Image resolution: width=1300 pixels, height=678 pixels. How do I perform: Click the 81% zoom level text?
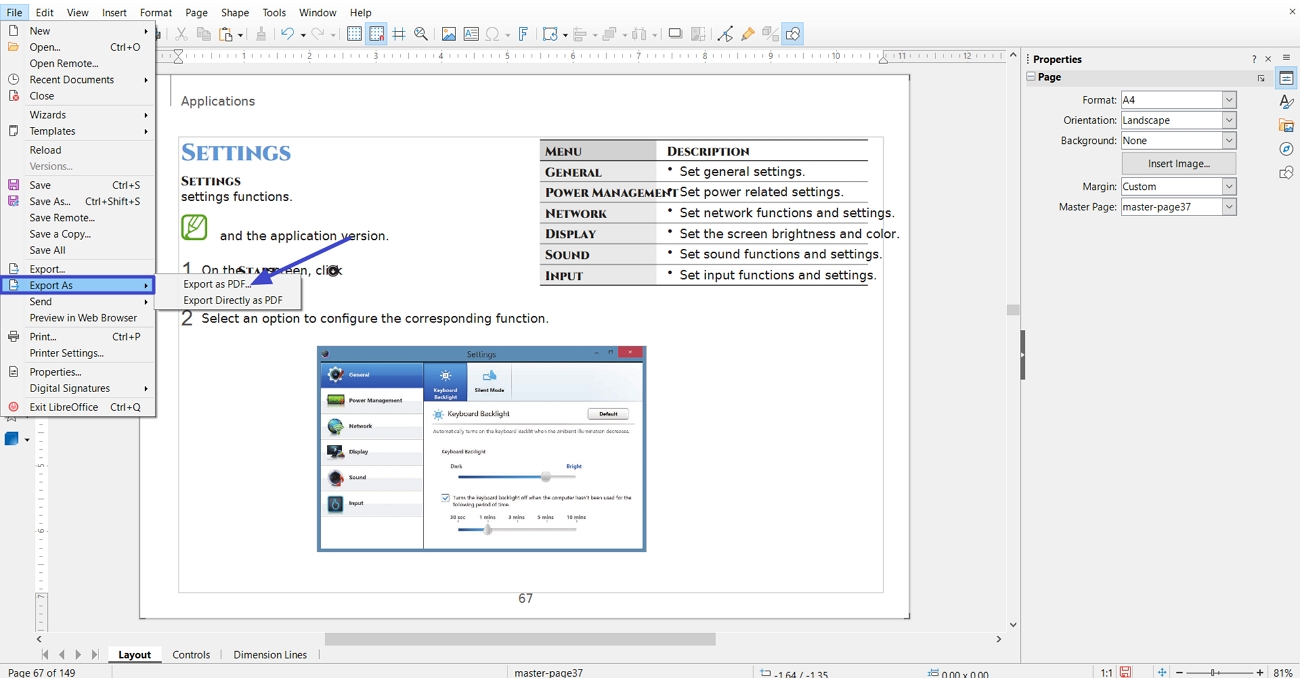(1283, 672)
